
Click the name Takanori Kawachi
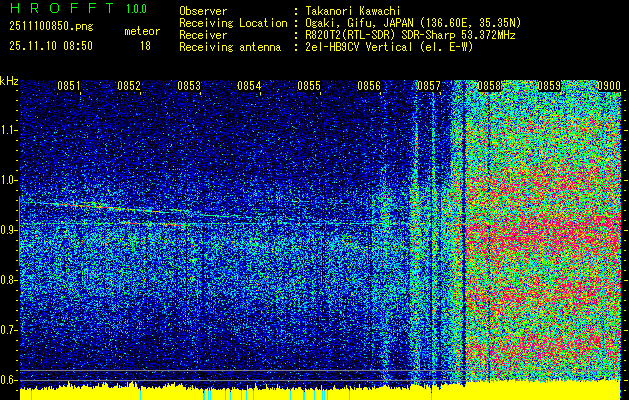[353, 11]
